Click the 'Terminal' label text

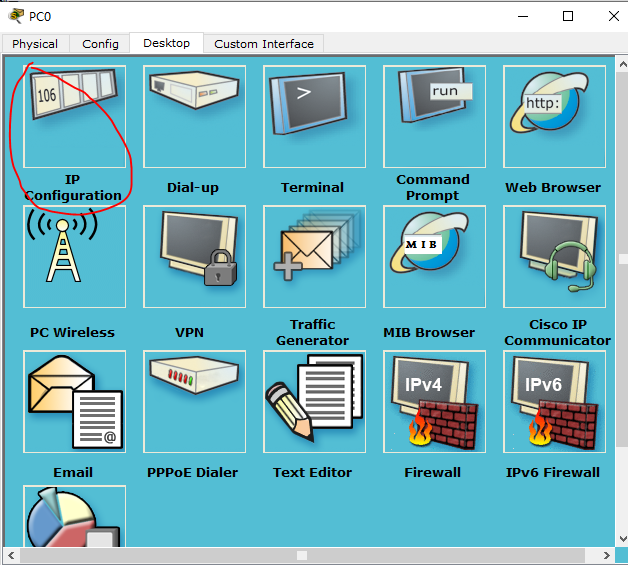[312, 187]
